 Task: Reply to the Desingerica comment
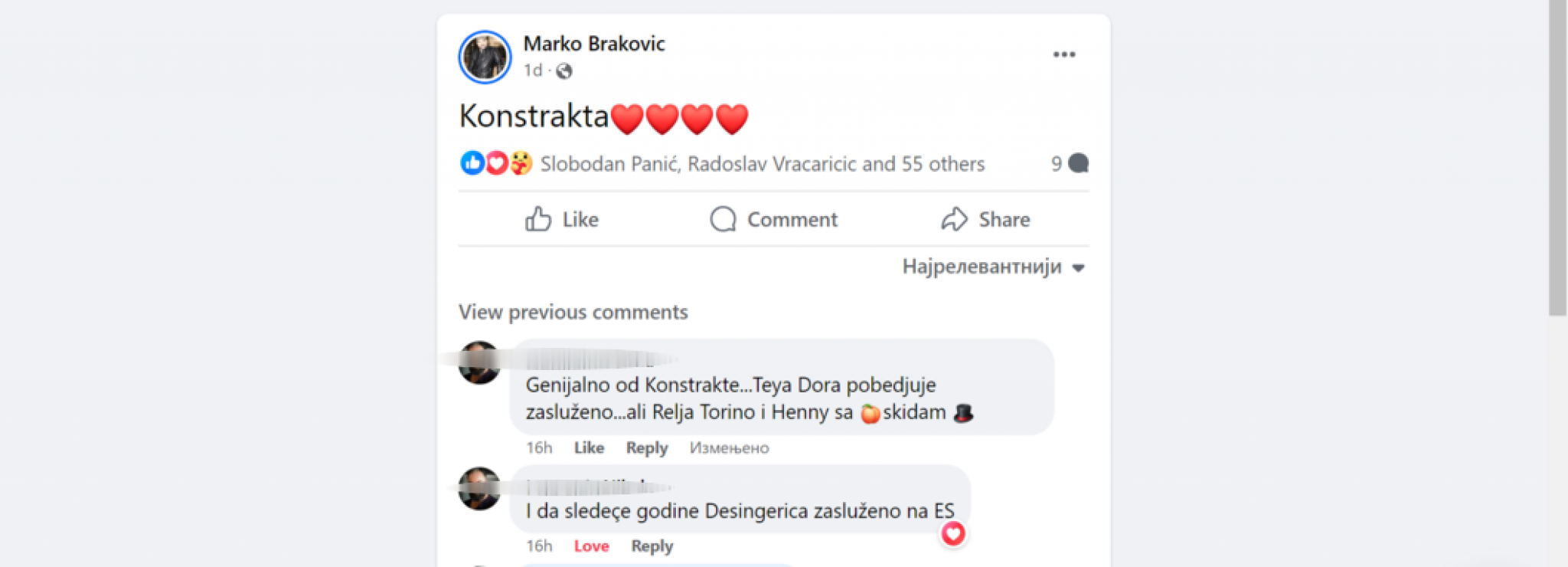[652, 546]
